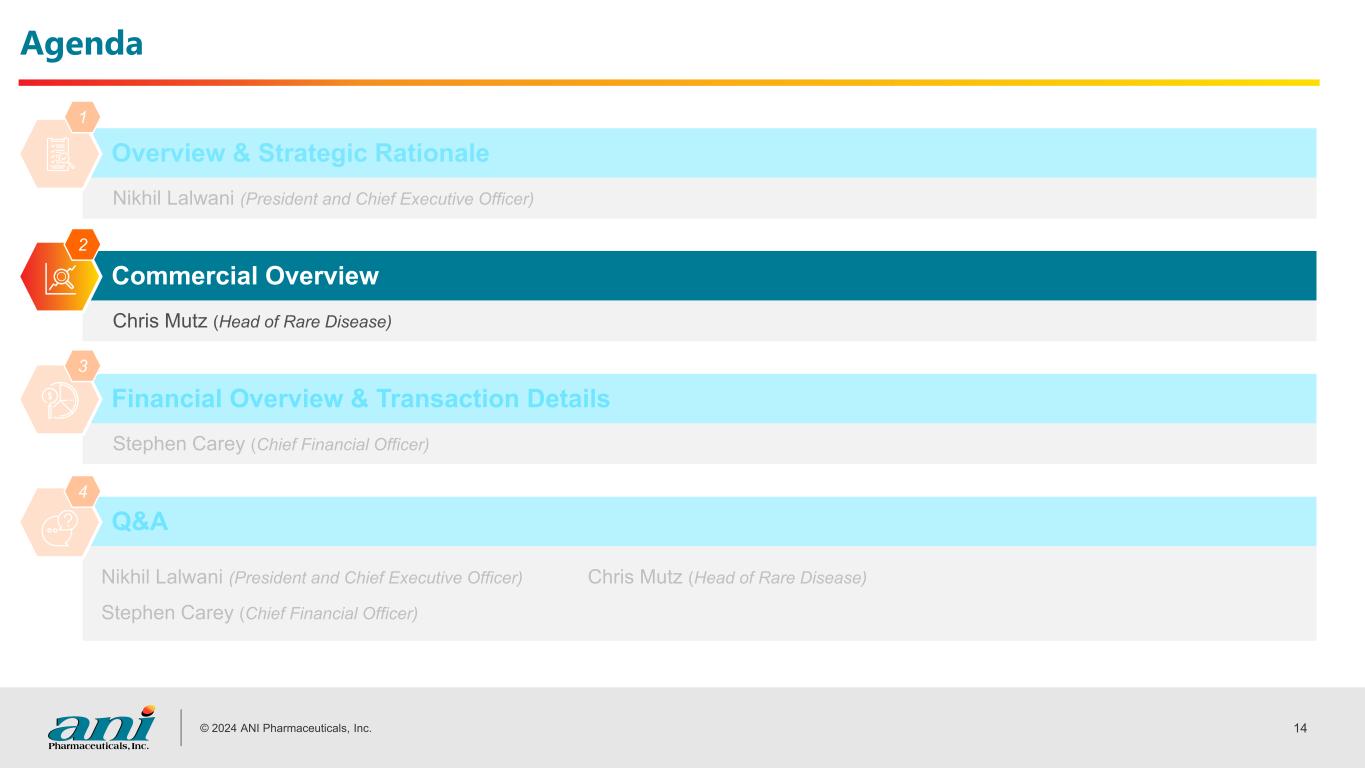
Task: Select the Overview & Strategic Rationale heading
Action: pos(300,153)
